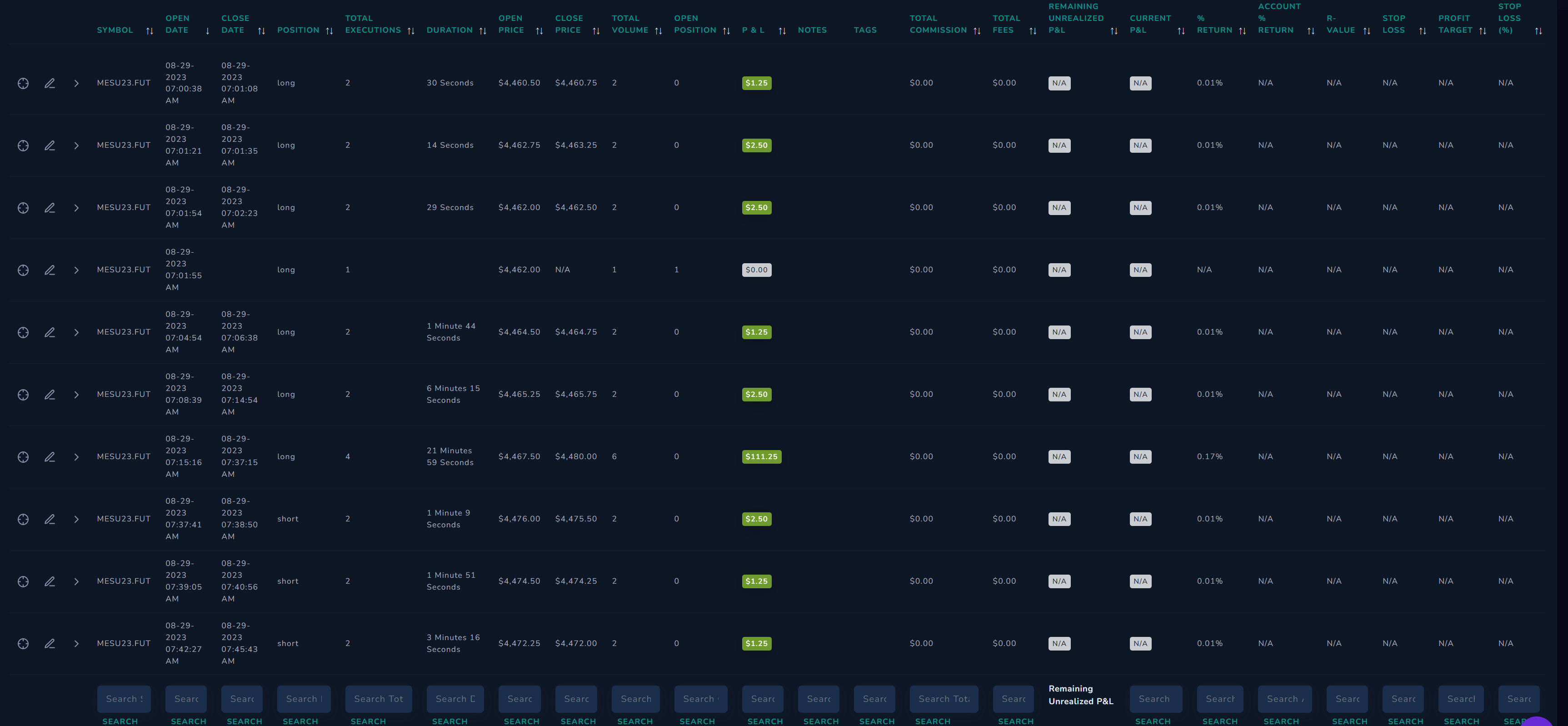Click target icon for $111.25 trade
1568x726 pixels.
(x=23, y=457)
